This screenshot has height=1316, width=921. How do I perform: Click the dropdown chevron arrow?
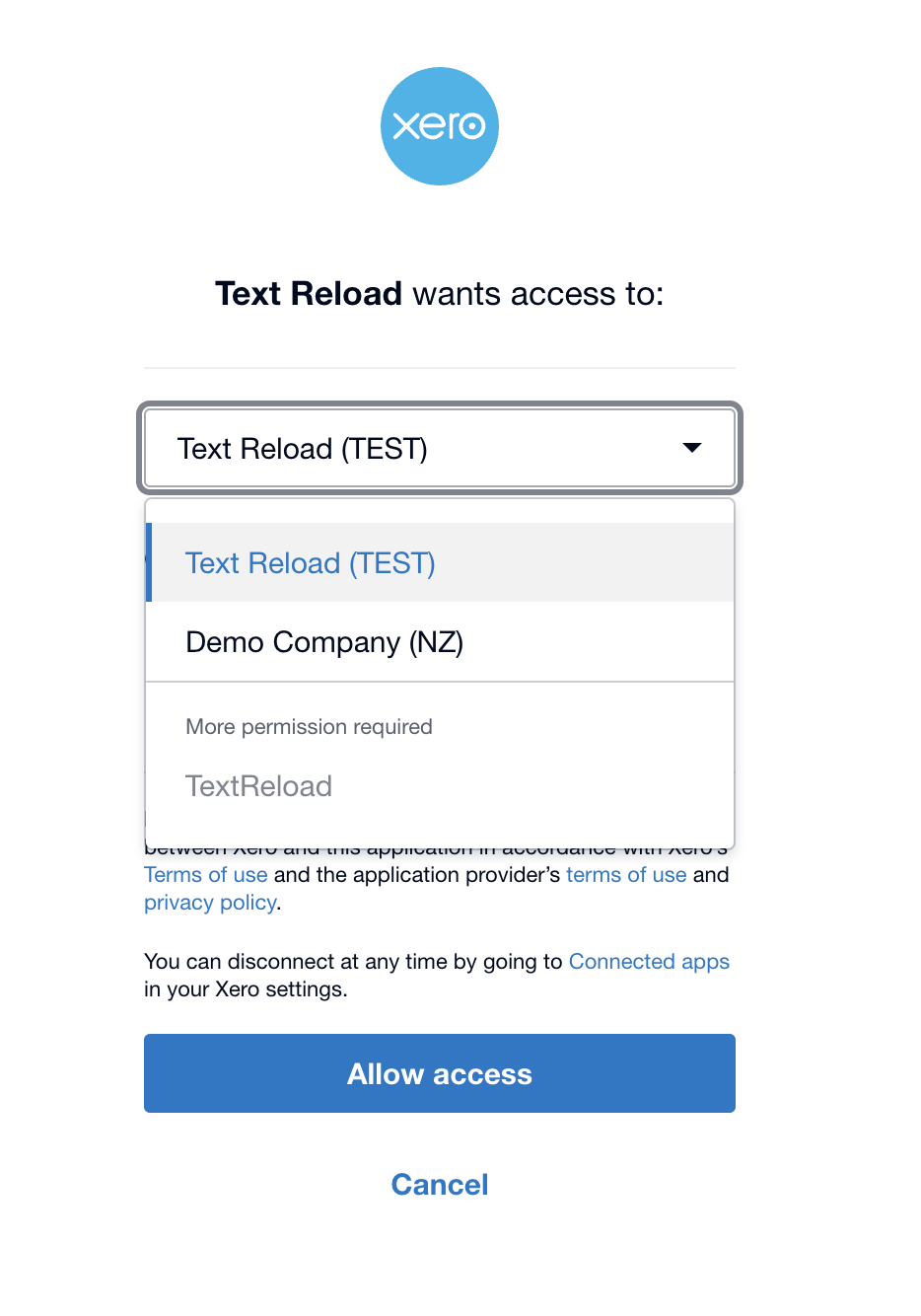click(693, 448)
